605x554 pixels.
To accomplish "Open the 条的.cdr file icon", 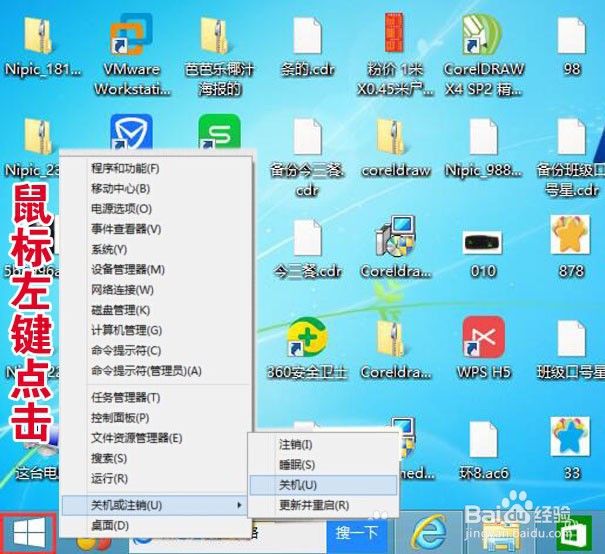I will [308, 35].
